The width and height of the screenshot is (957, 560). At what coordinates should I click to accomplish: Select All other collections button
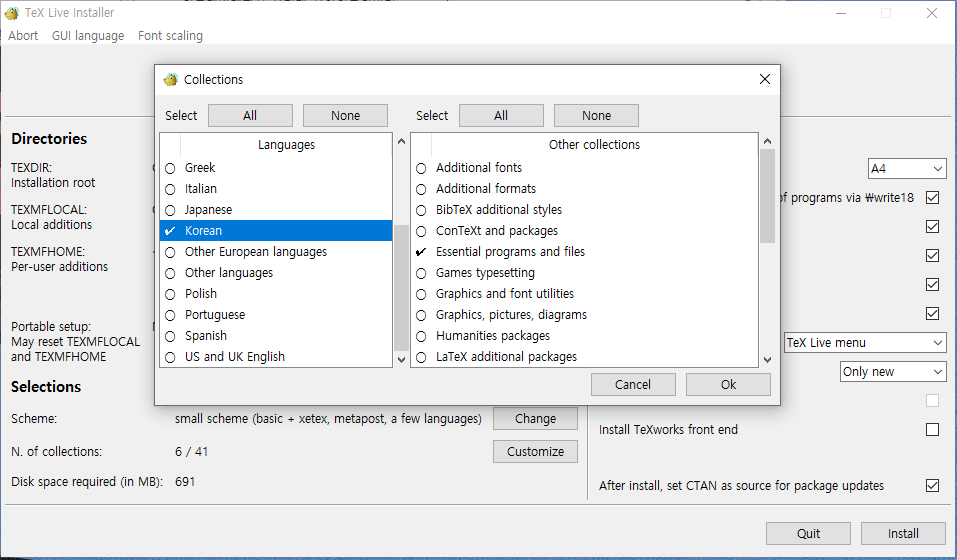click(x=501, y=116)
